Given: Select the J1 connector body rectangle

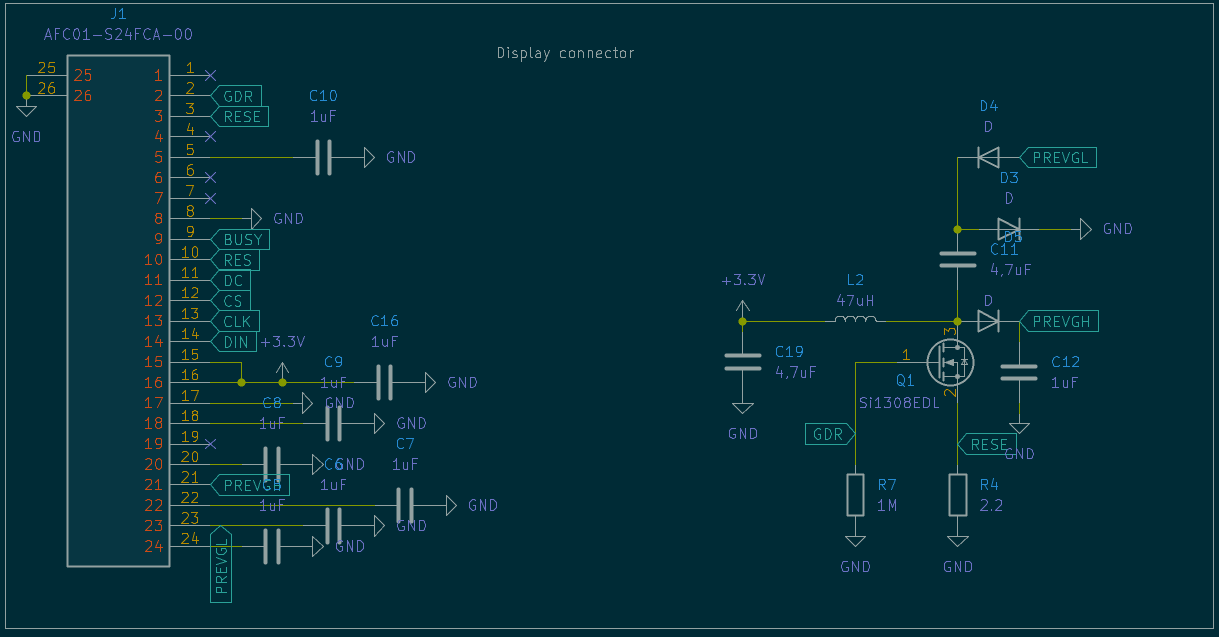Looking at the screenshot, I should (108, 310).
